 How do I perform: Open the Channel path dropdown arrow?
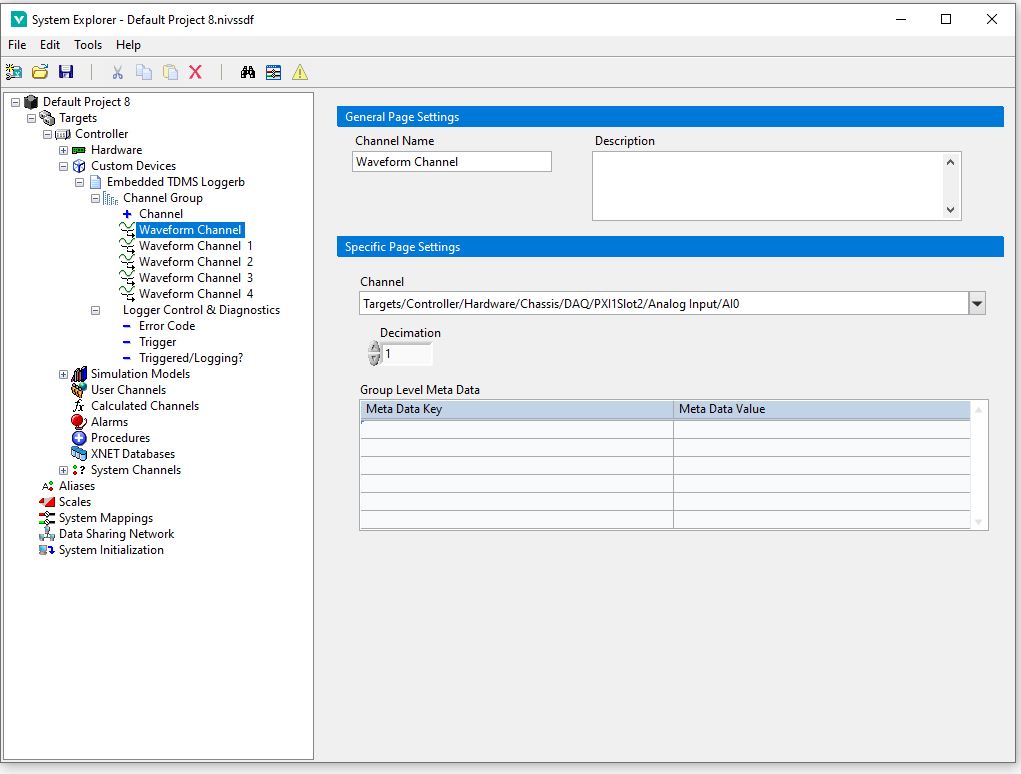[x=977, y=303]
